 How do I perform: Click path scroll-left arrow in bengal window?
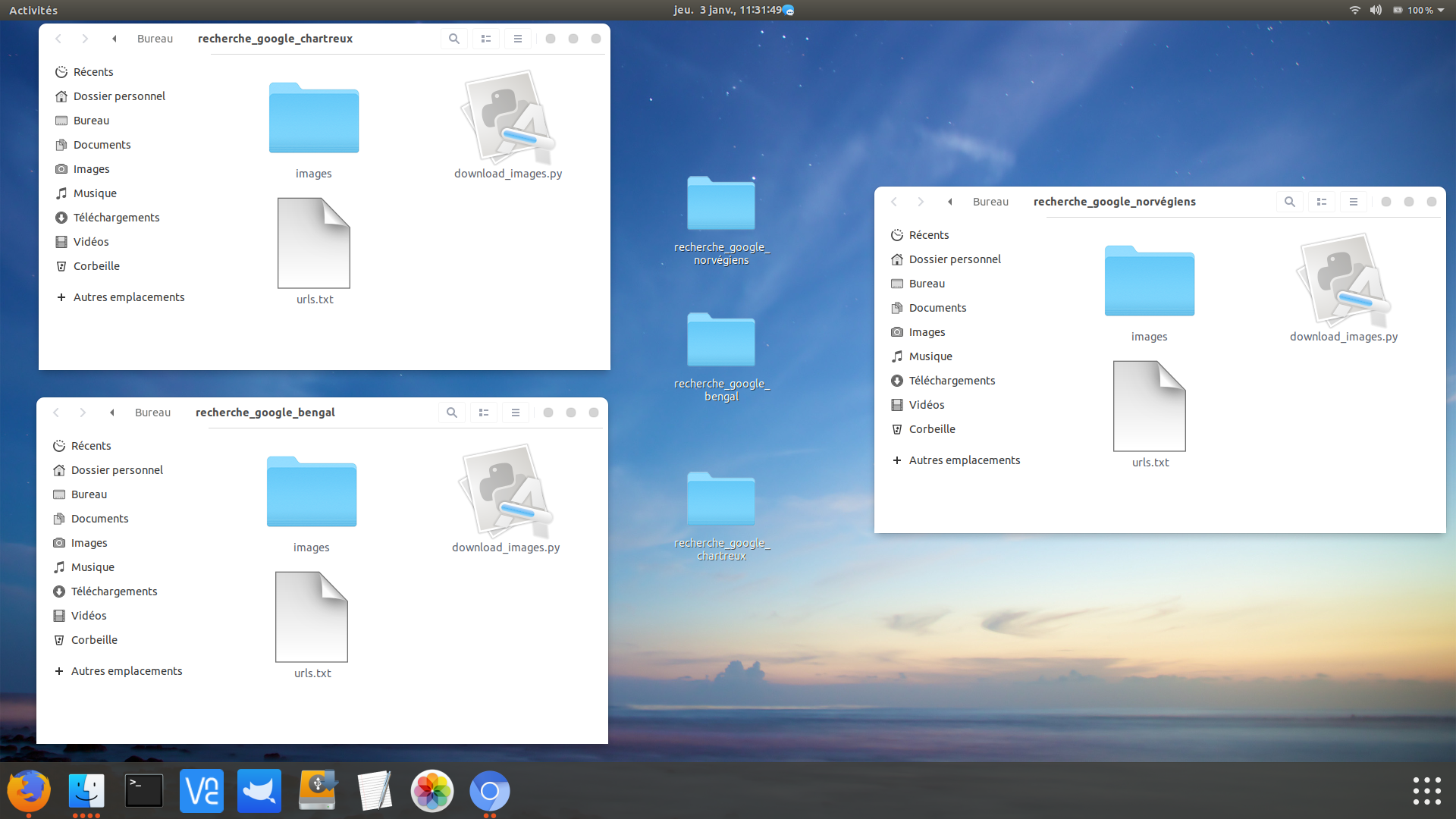(x=112, y=413)
